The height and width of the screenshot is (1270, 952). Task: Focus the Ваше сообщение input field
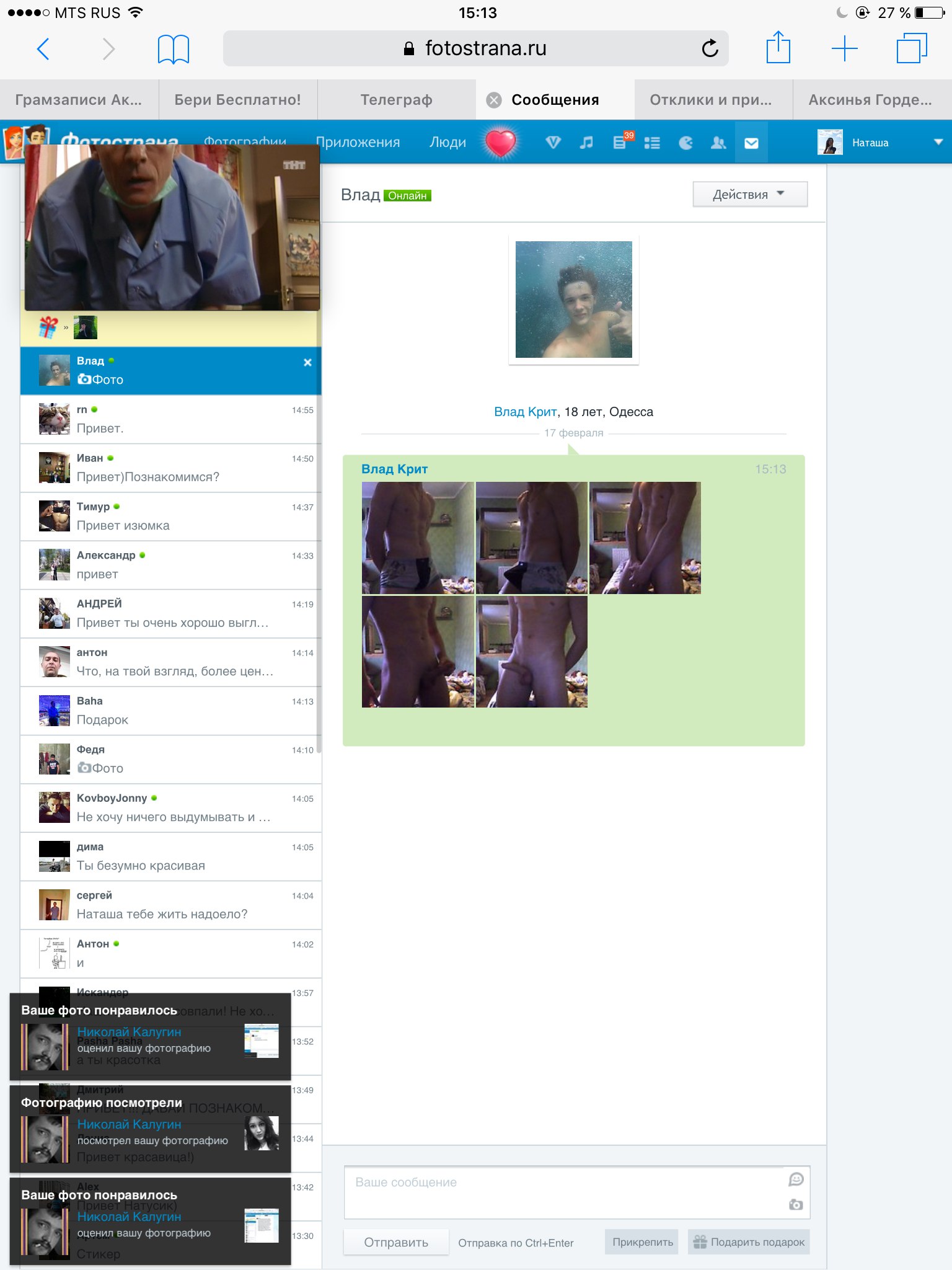coord(564,1192)
